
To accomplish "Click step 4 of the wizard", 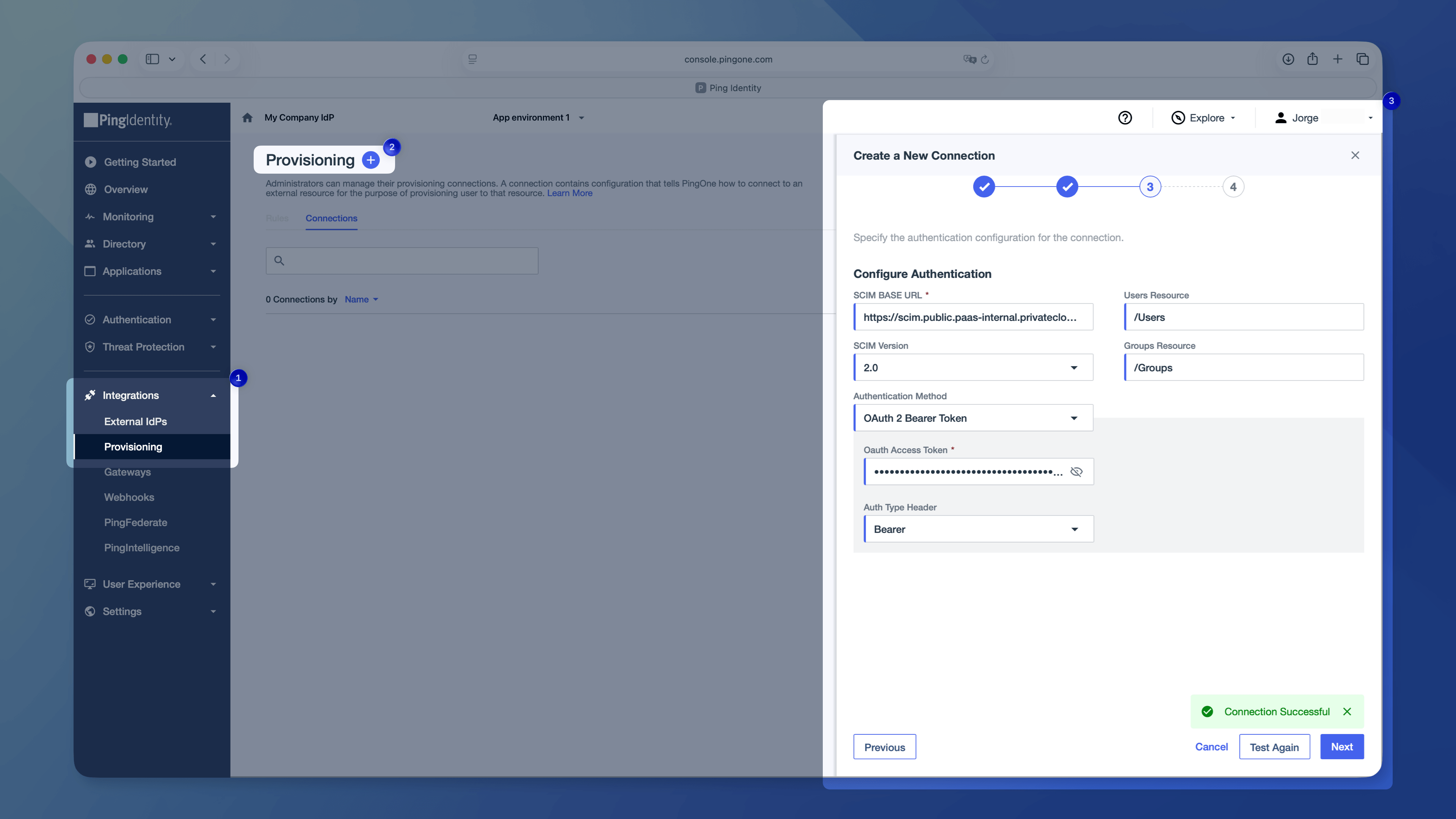I will pos(1233,187).
